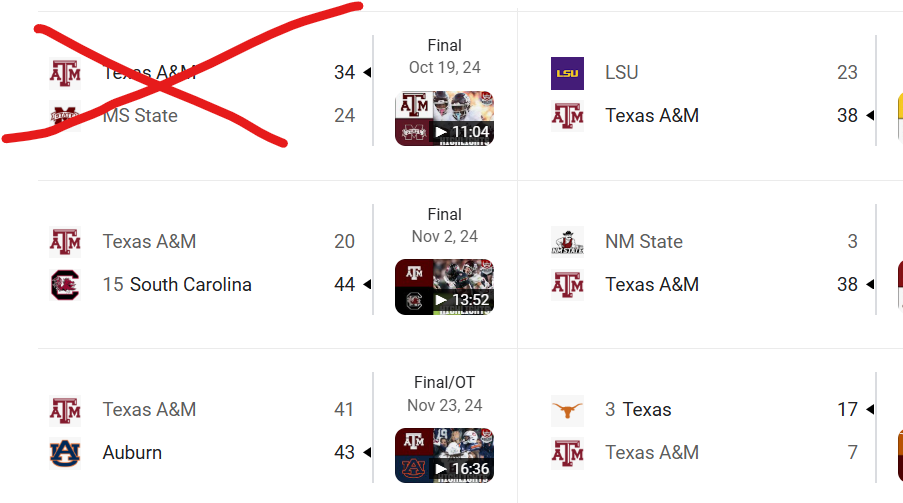The height and width of the screenshot is (503, 903).
Task: Play the 16:36 Auburn highlights video
Action: pyautogui.click(x=444, y=455)
